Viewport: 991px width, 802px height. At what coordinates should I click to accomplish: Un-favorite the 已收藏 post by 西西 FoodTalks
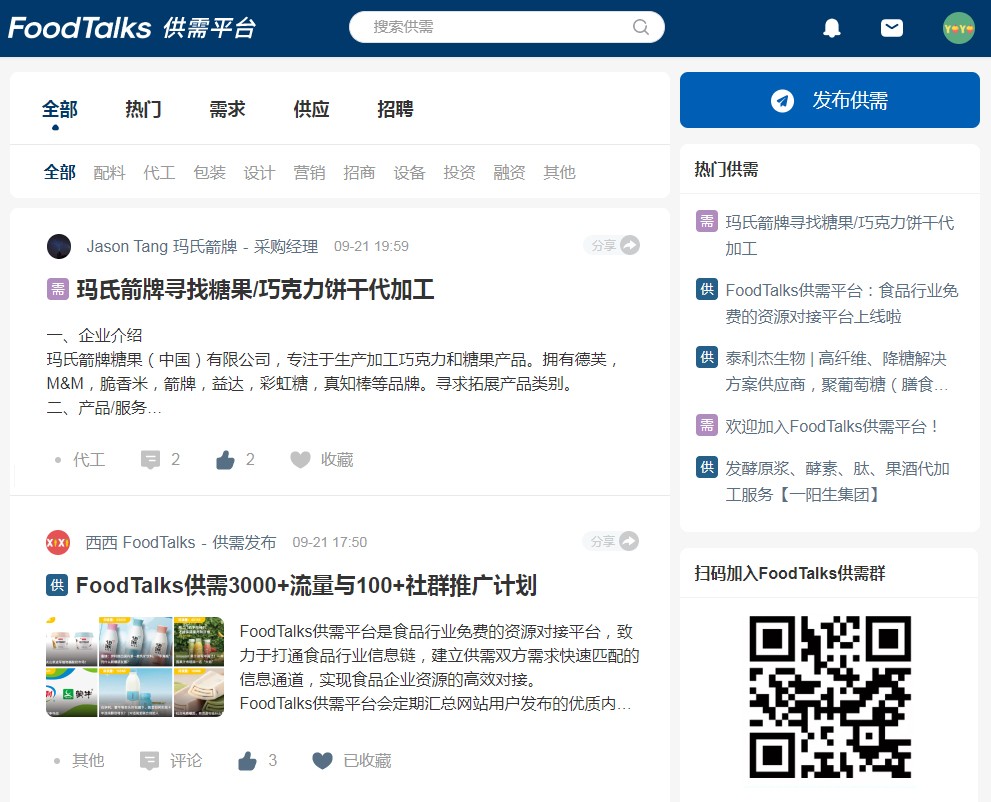coord(322,760)
